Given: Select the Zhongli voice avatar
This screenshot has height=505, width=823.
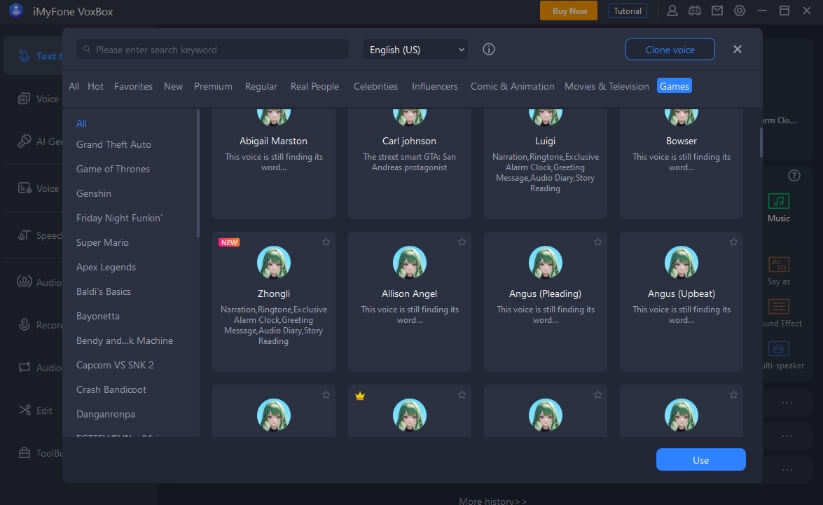Looking at the screenshot, I should point(273,262).
